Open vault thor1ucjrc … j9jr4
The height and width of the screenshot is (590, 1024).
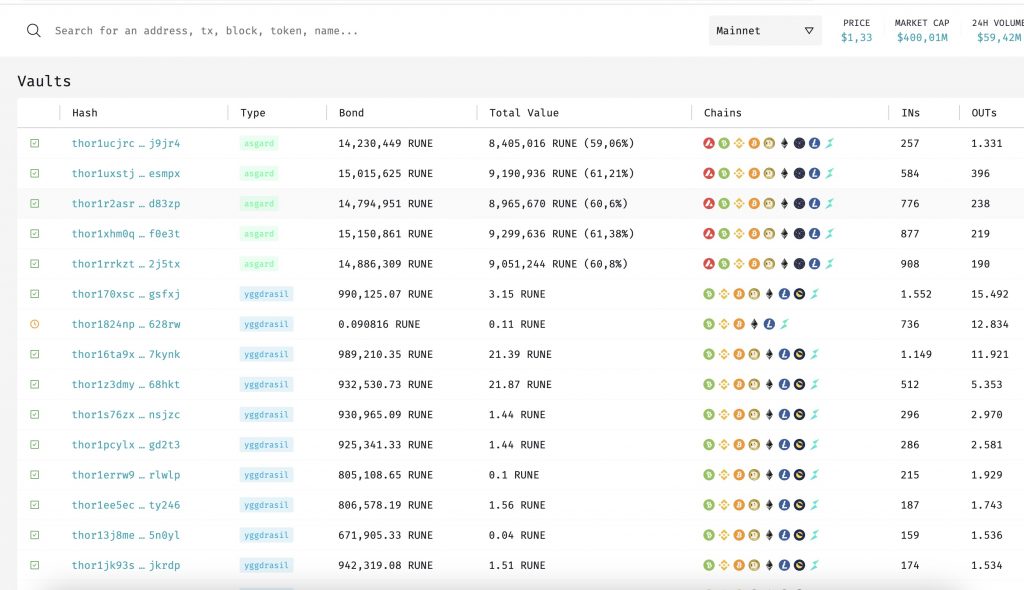tap(126, 143)
